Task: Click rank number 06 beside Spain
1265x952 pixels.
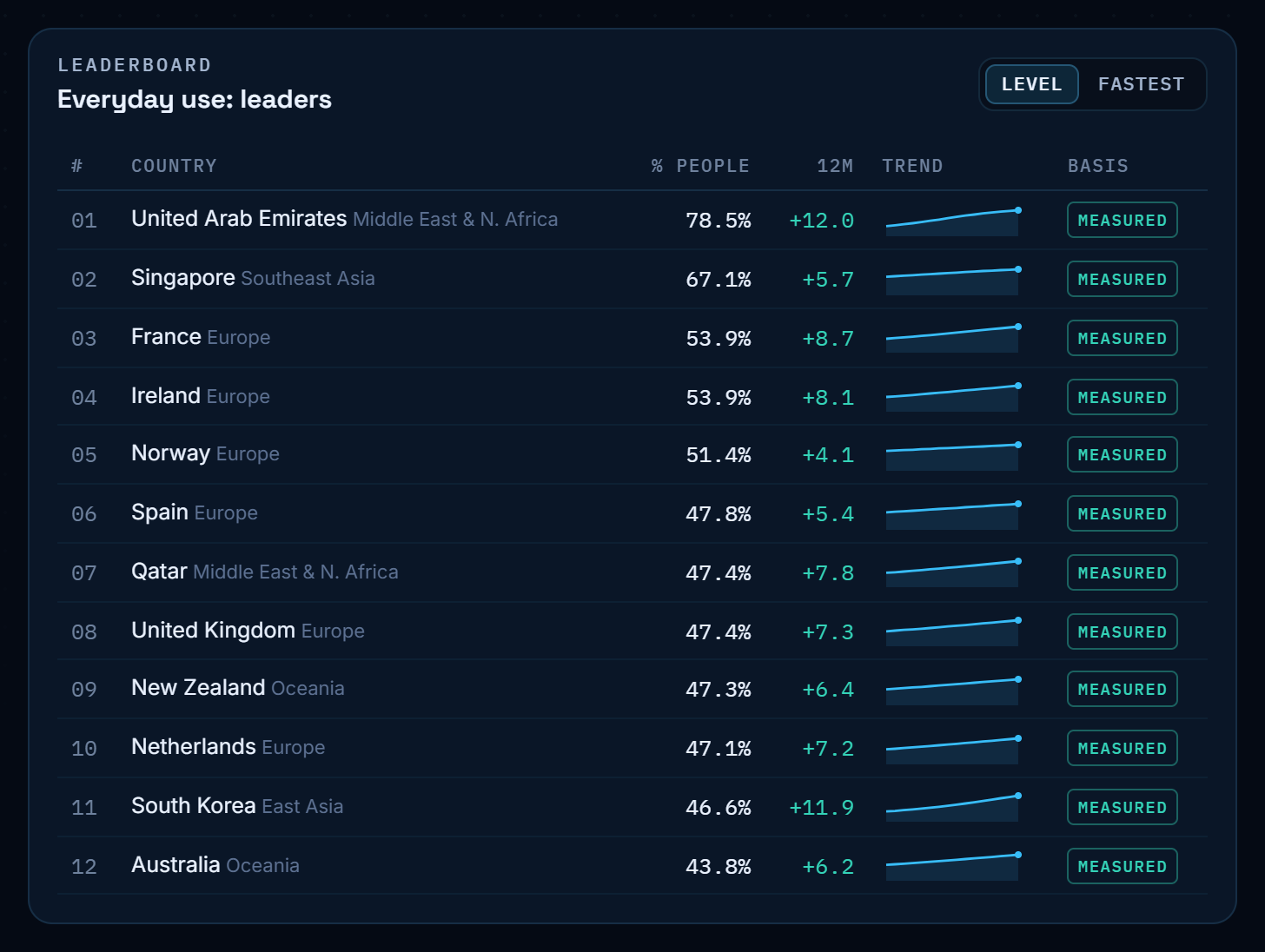Action: click(84, 514)
